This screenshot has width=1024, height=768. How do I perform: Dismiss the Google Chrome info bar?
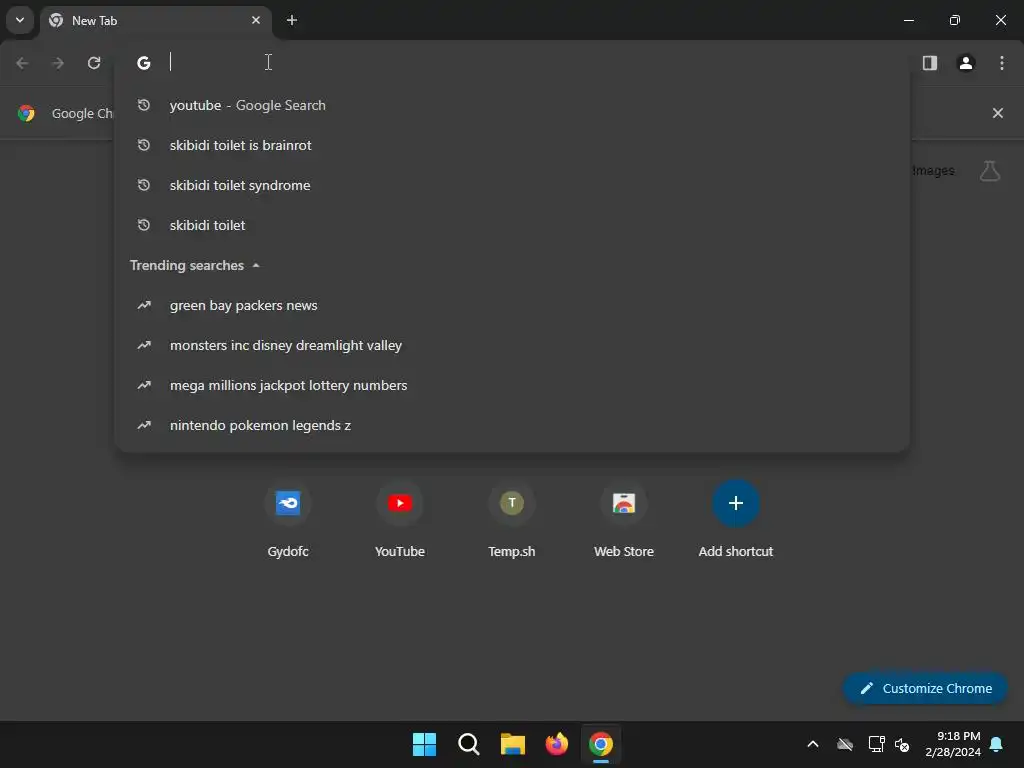pyautogui.click(x=997, y=113)
